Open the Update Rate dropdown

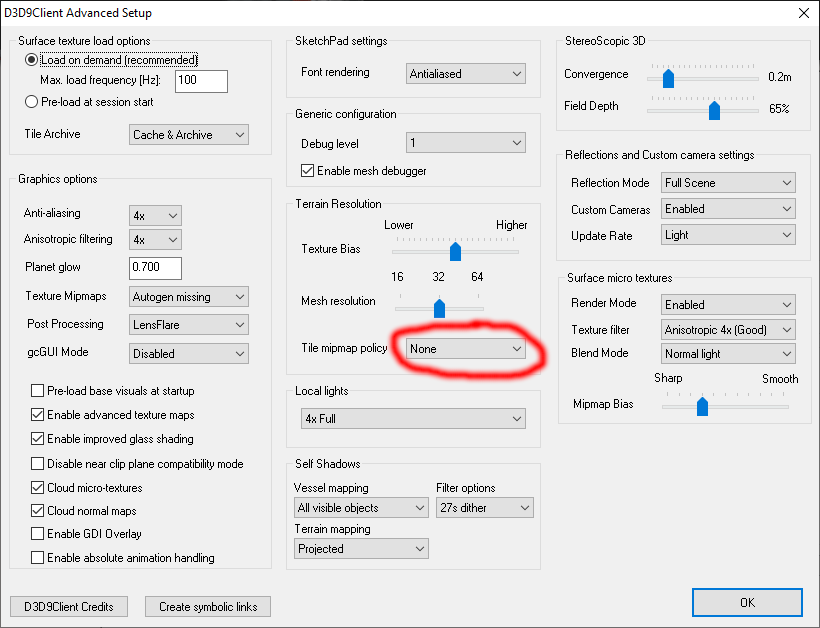728,235
